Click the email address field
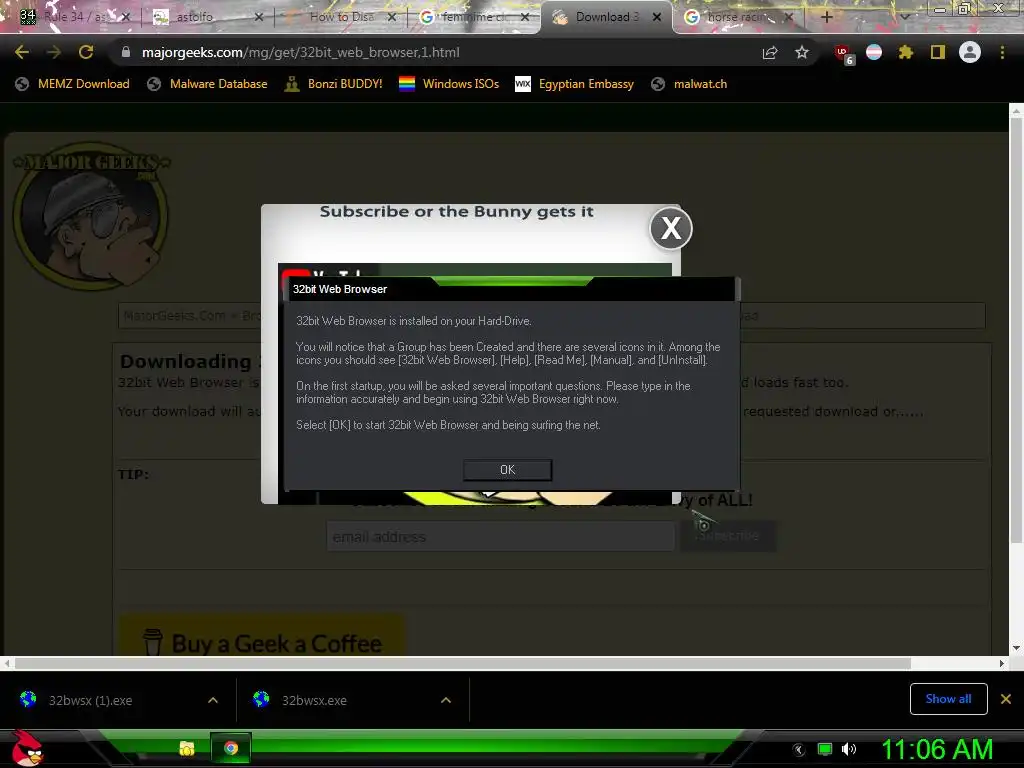 [500, 536]
